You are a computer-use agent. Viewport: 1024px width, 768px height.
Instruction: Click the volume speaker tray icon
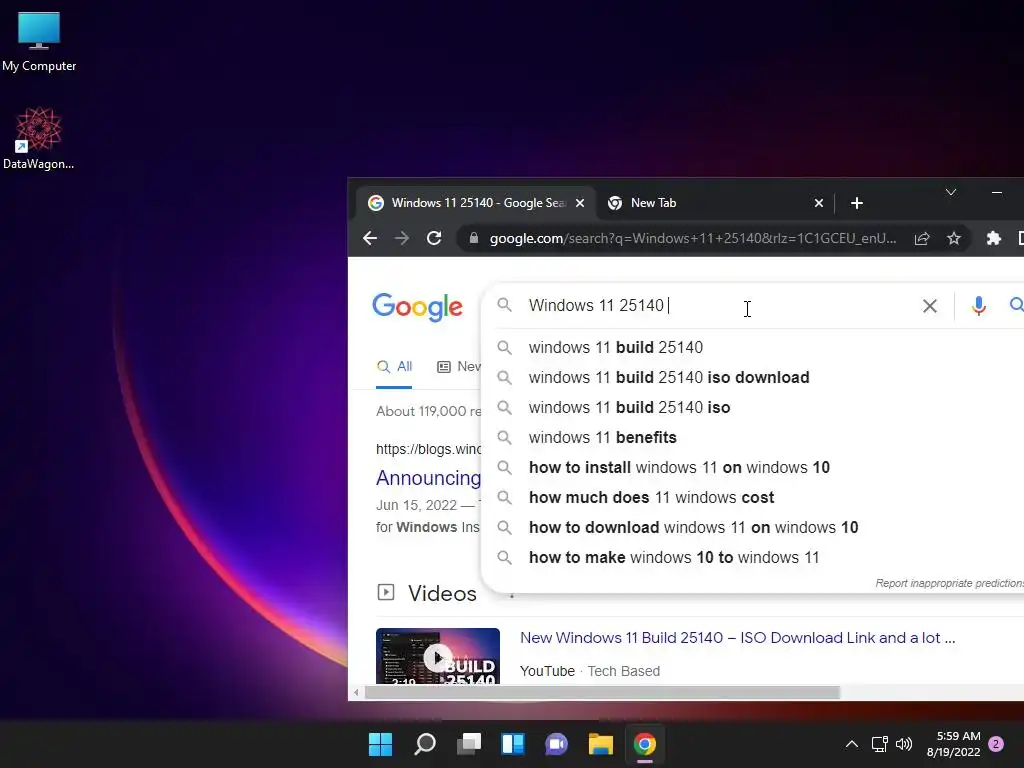point(904,744)
